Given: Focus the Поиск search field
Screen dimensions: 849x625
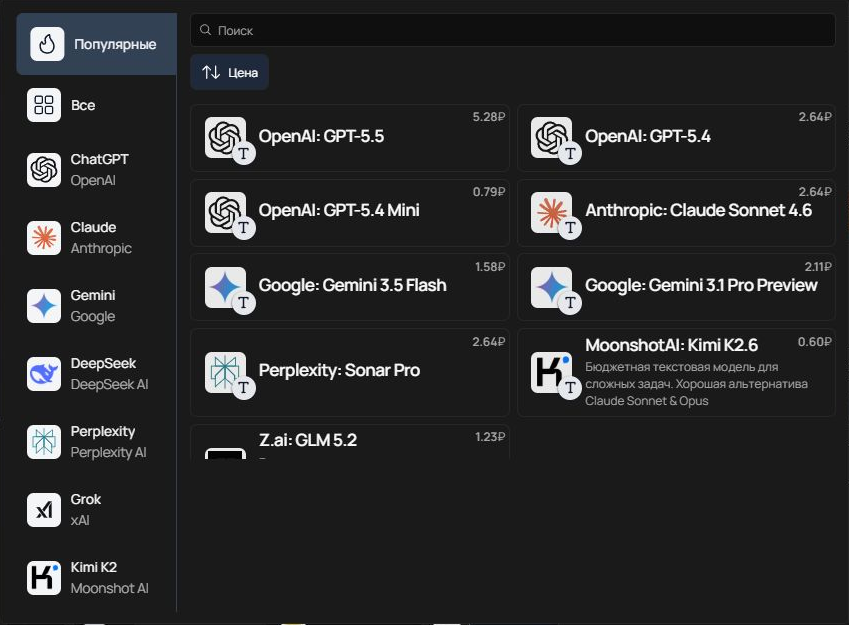Looking at the screenshot, I should pos(513,30).
